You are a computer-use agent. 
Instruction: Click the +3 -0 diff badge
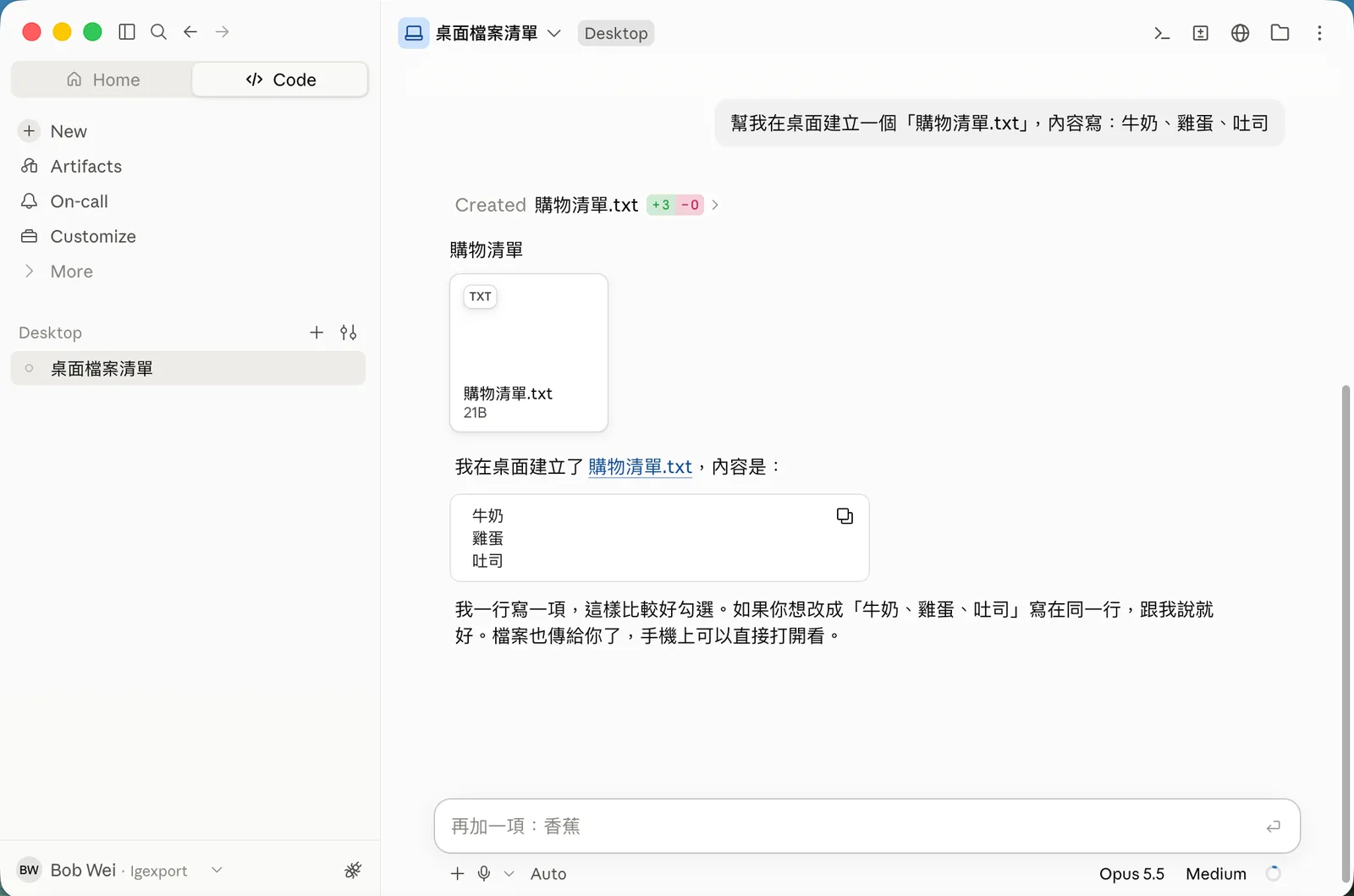tap(675, 205)
